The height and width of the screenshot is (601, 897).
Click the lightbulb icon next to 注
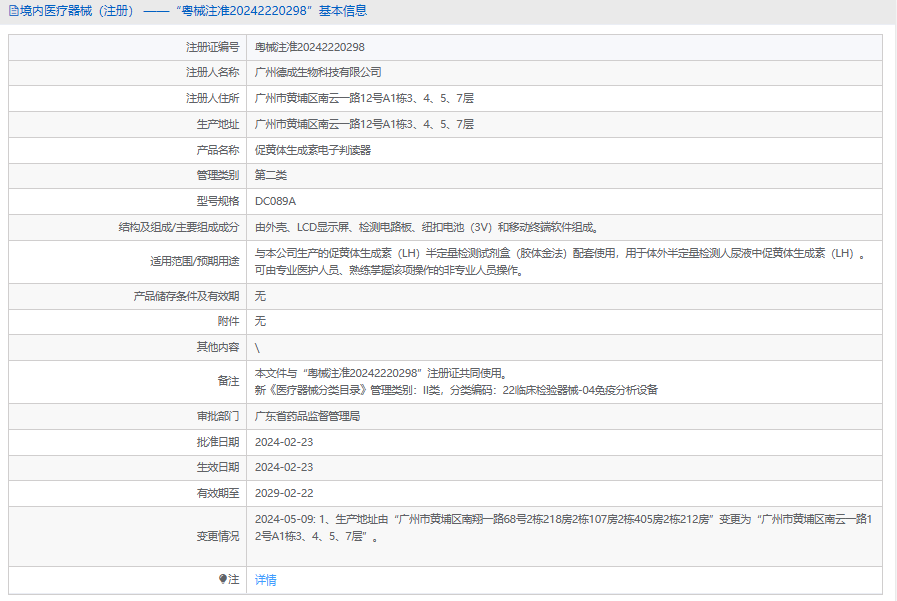click(x=223, y=579)
